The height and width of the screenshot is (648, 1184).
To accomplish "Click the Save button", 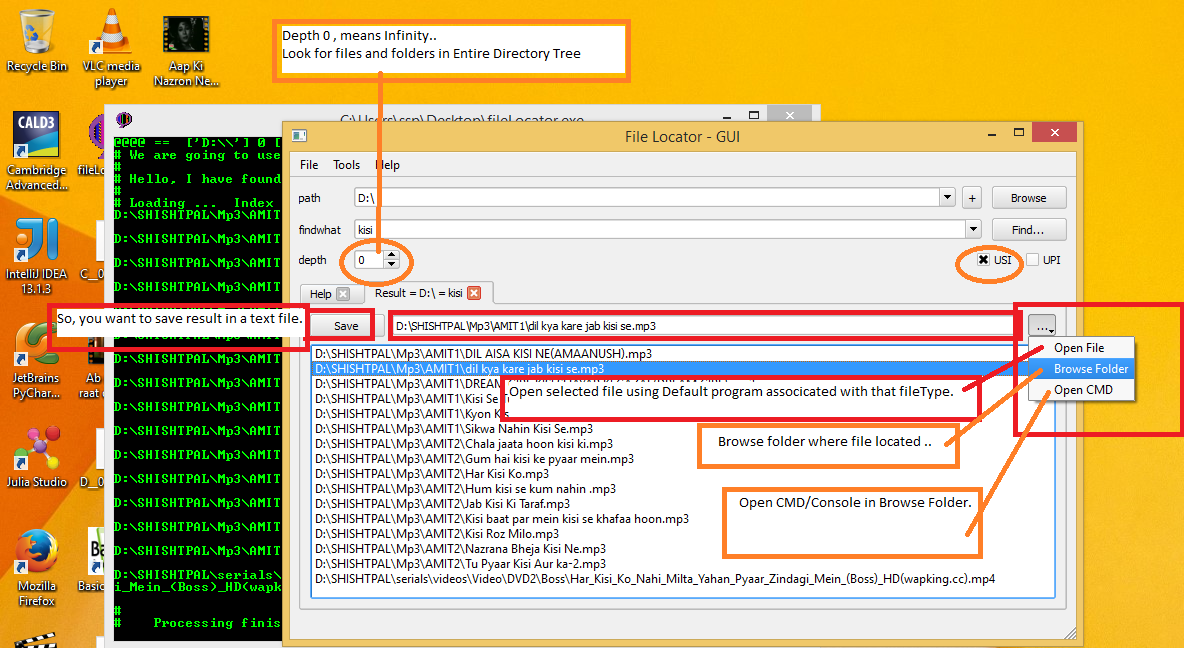I will 346,326.
